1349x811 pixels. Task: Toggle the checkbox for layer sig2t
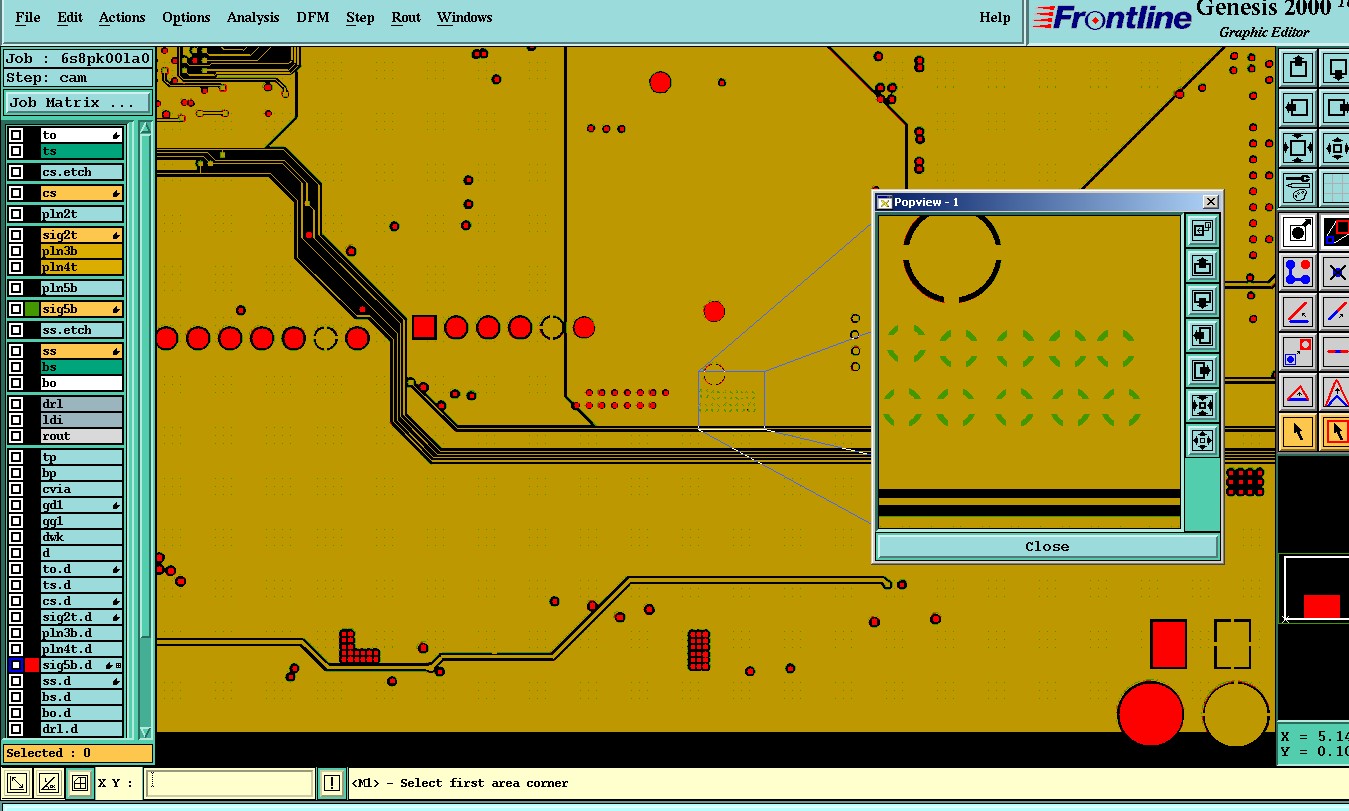pyautogui.click(x=16, y=235)
